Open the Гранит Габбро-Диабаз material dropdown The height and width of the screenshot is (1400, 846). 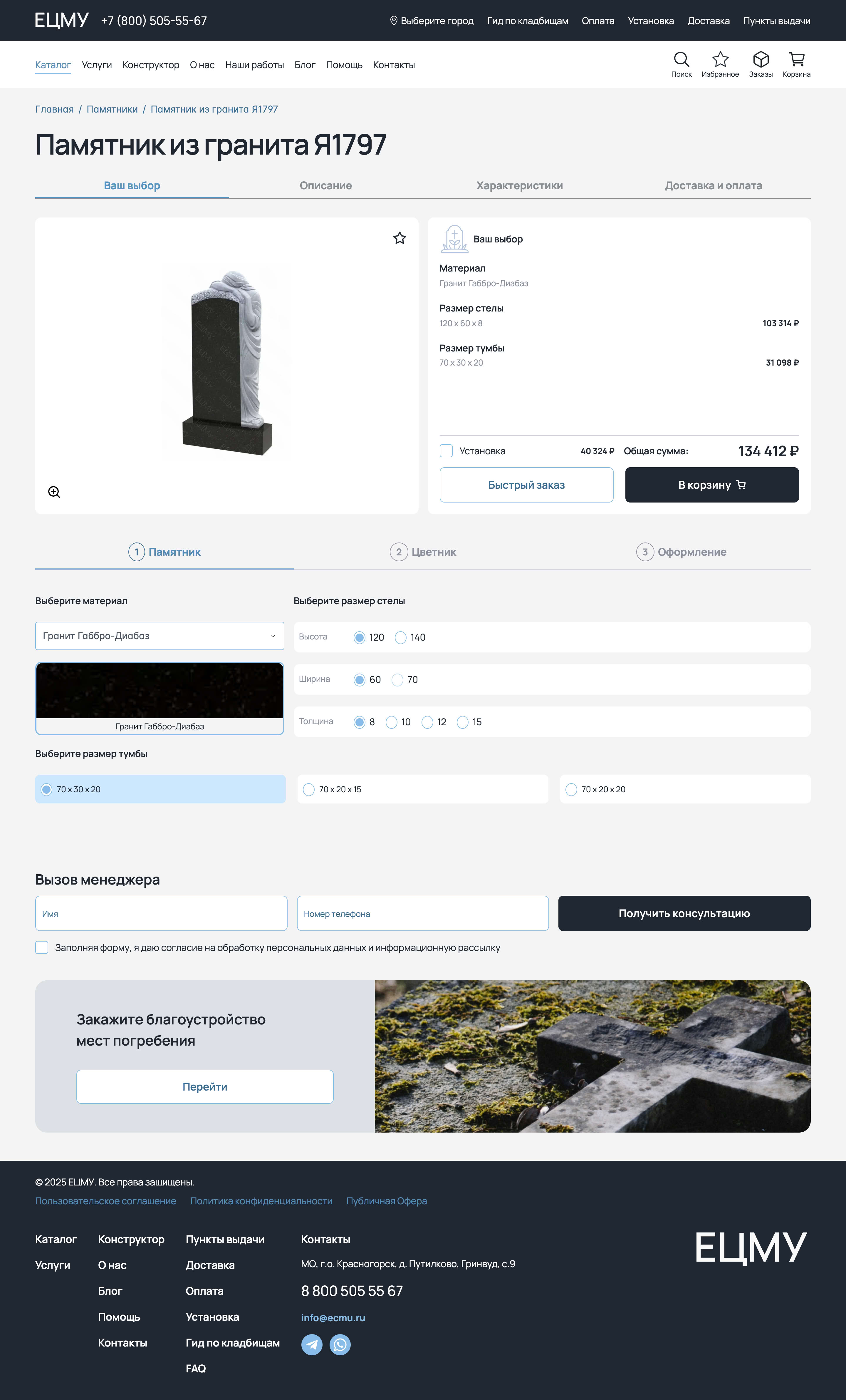click(160, 636)
